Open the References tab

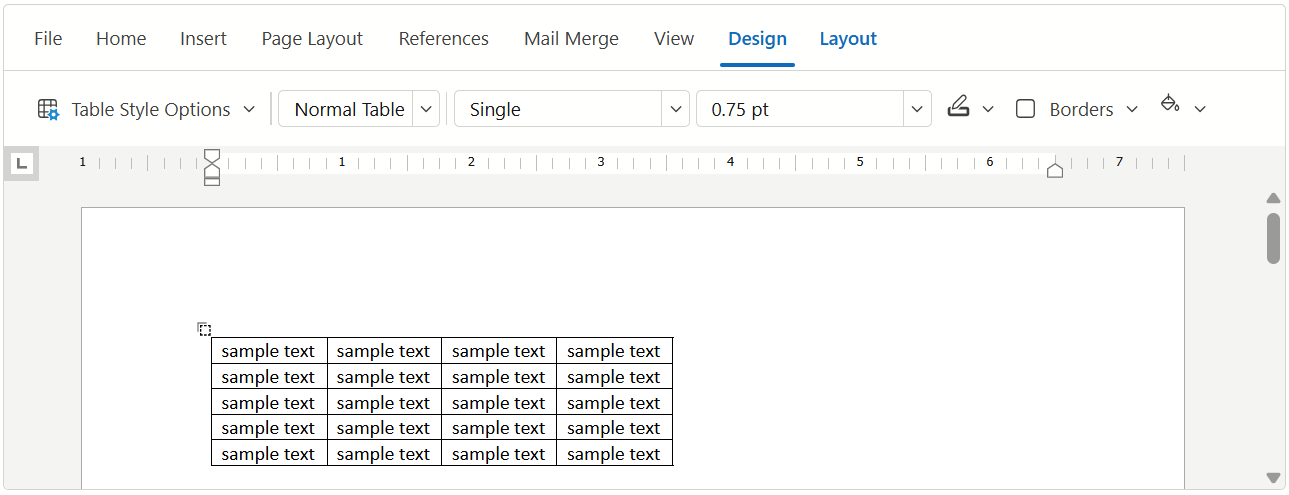(443, 39)
